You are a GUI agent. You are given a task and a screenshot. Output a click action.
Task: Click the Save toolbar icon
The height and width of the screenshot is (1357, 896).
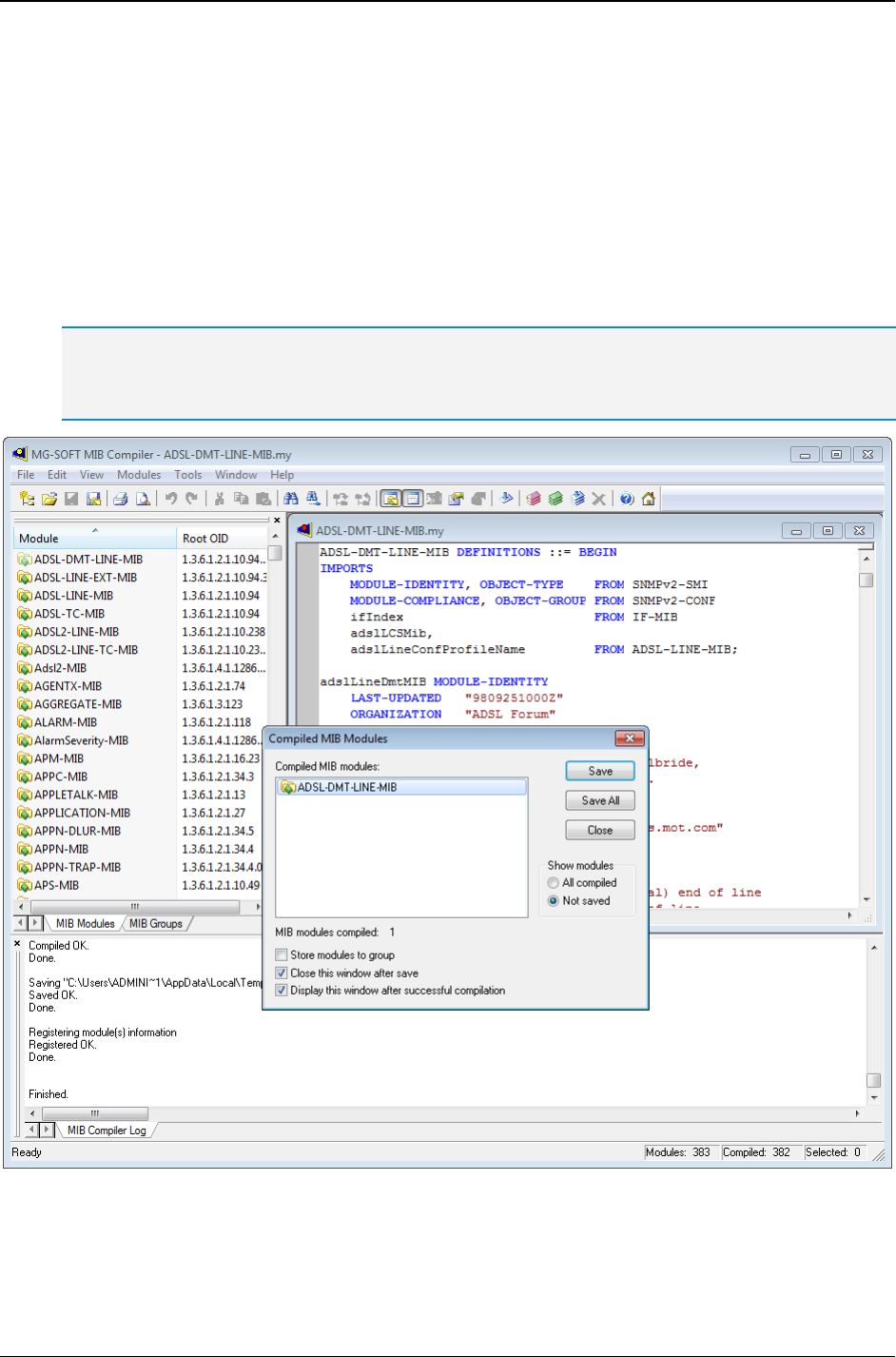(70, 499)
